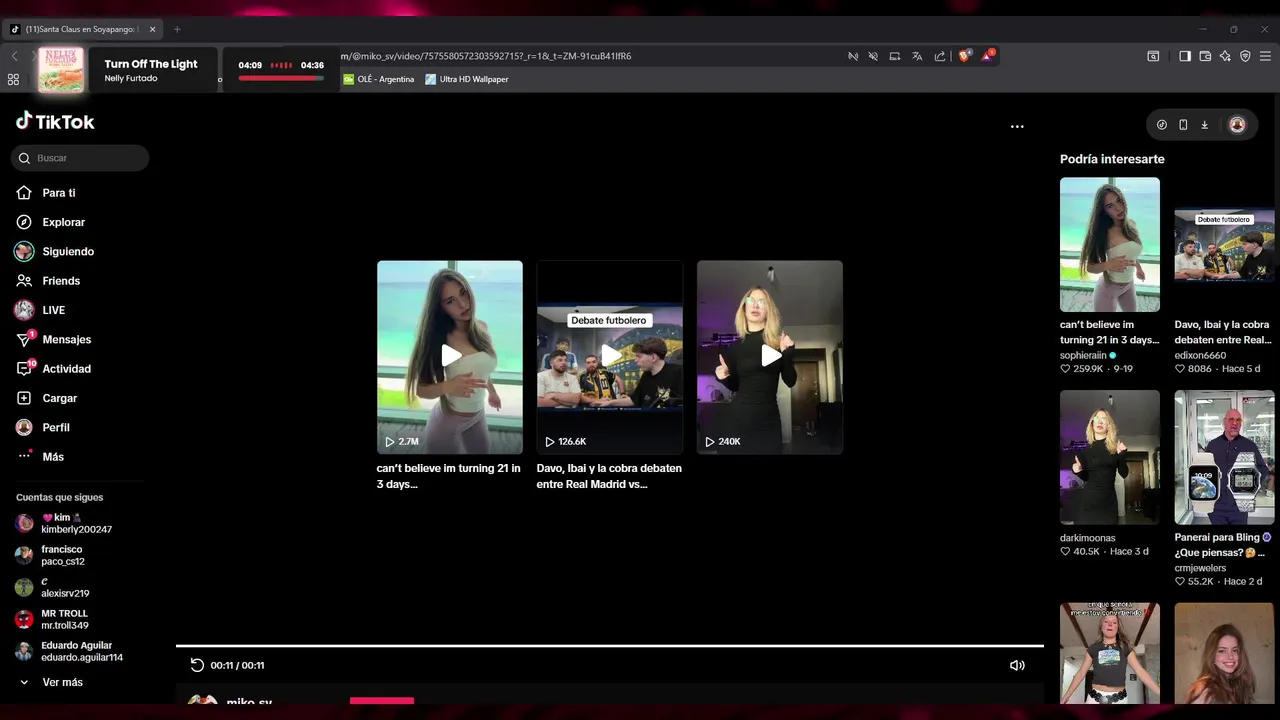This screenshot has width=1280, height=720.
Task: Open Leo AI sparkle icon
Action: tap(1225, 56)
